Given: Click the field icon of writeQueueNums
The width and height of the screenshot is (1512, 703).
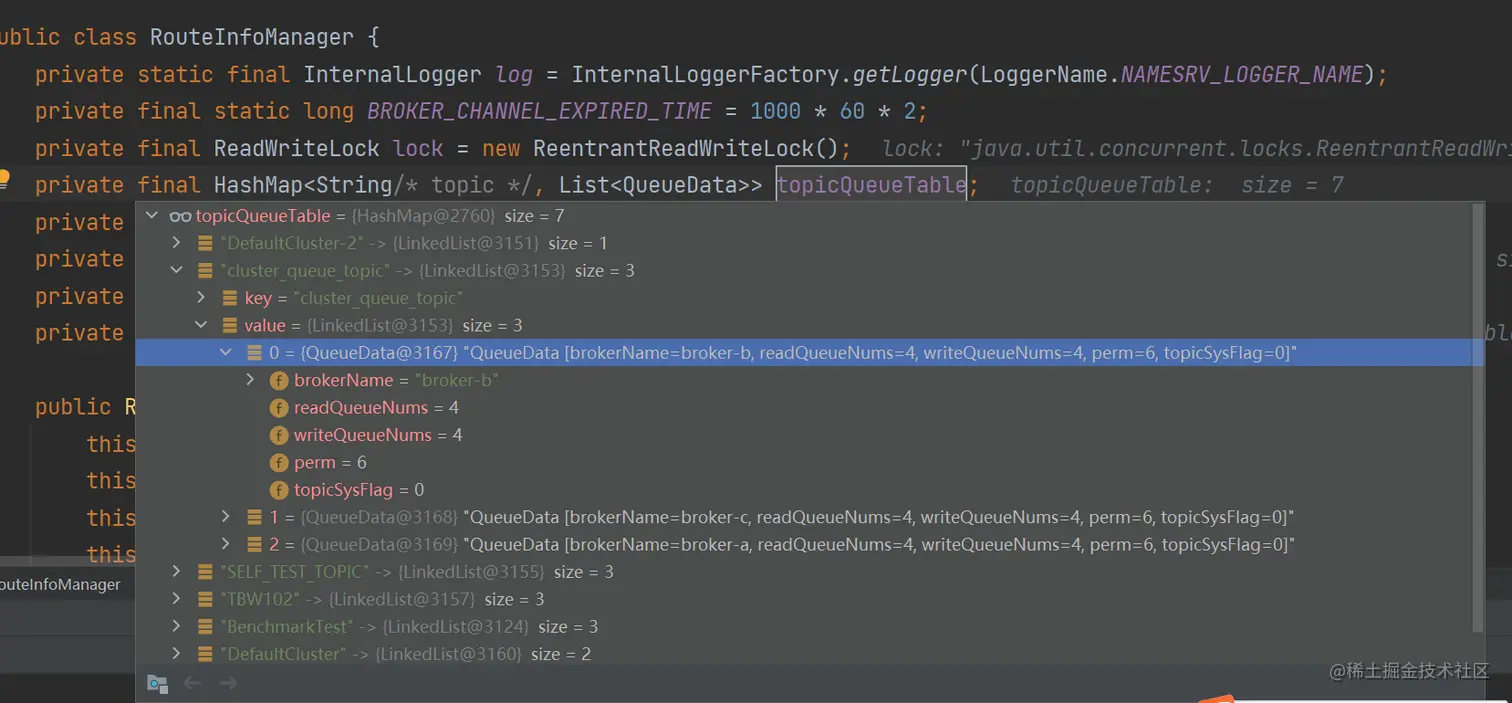Looking at the screenshot, I should [x=279, y=435].
